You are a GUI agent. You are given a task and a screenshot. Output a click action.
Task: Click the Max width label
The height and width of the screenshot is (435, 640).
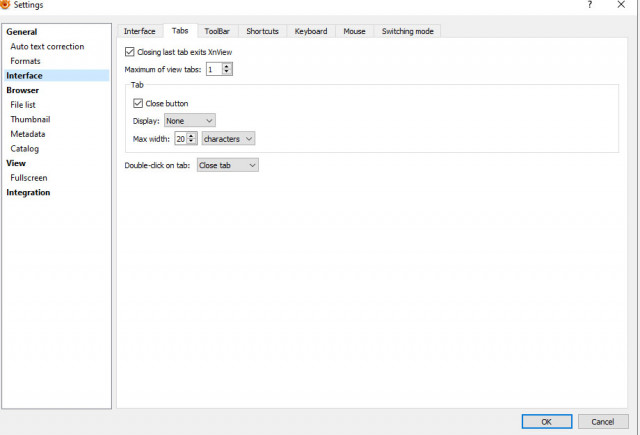click(x=151, y=139)
